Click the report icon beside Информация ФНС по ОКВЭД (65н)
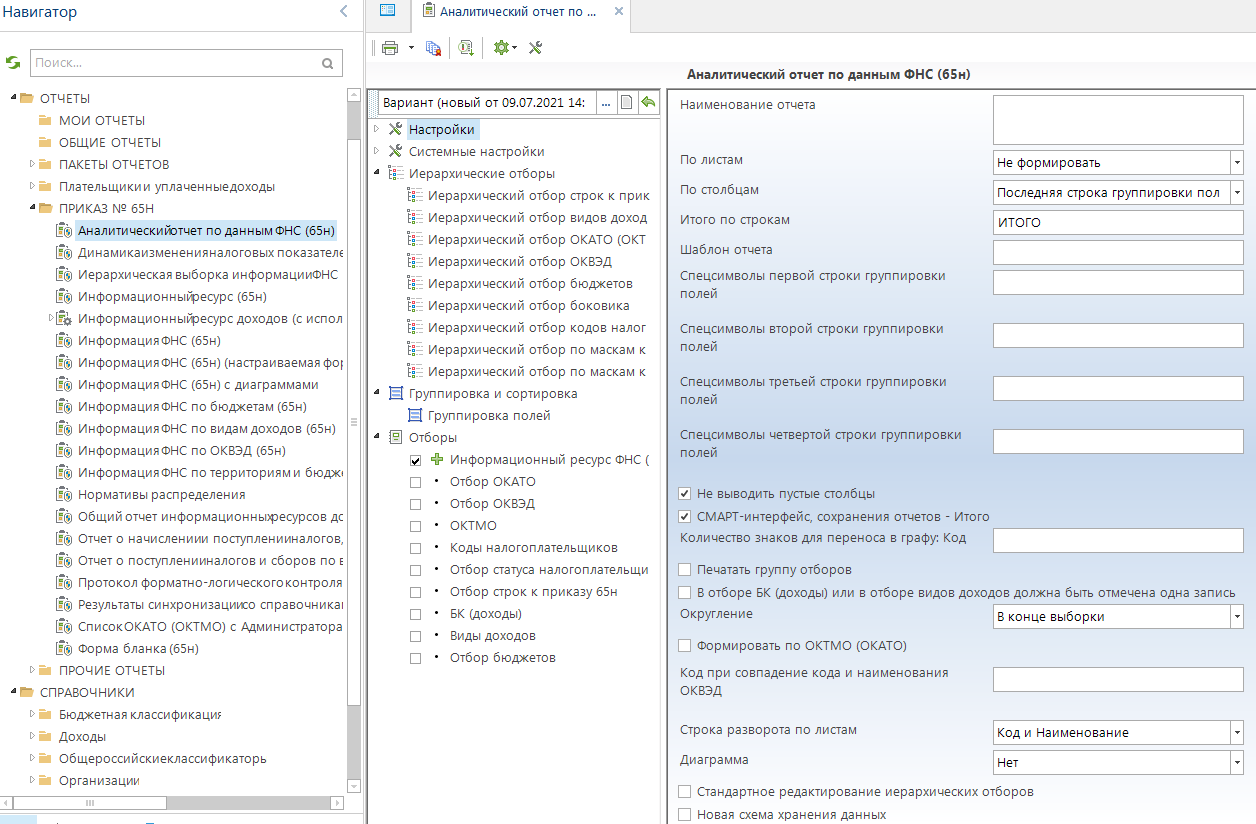 point(64,450)
